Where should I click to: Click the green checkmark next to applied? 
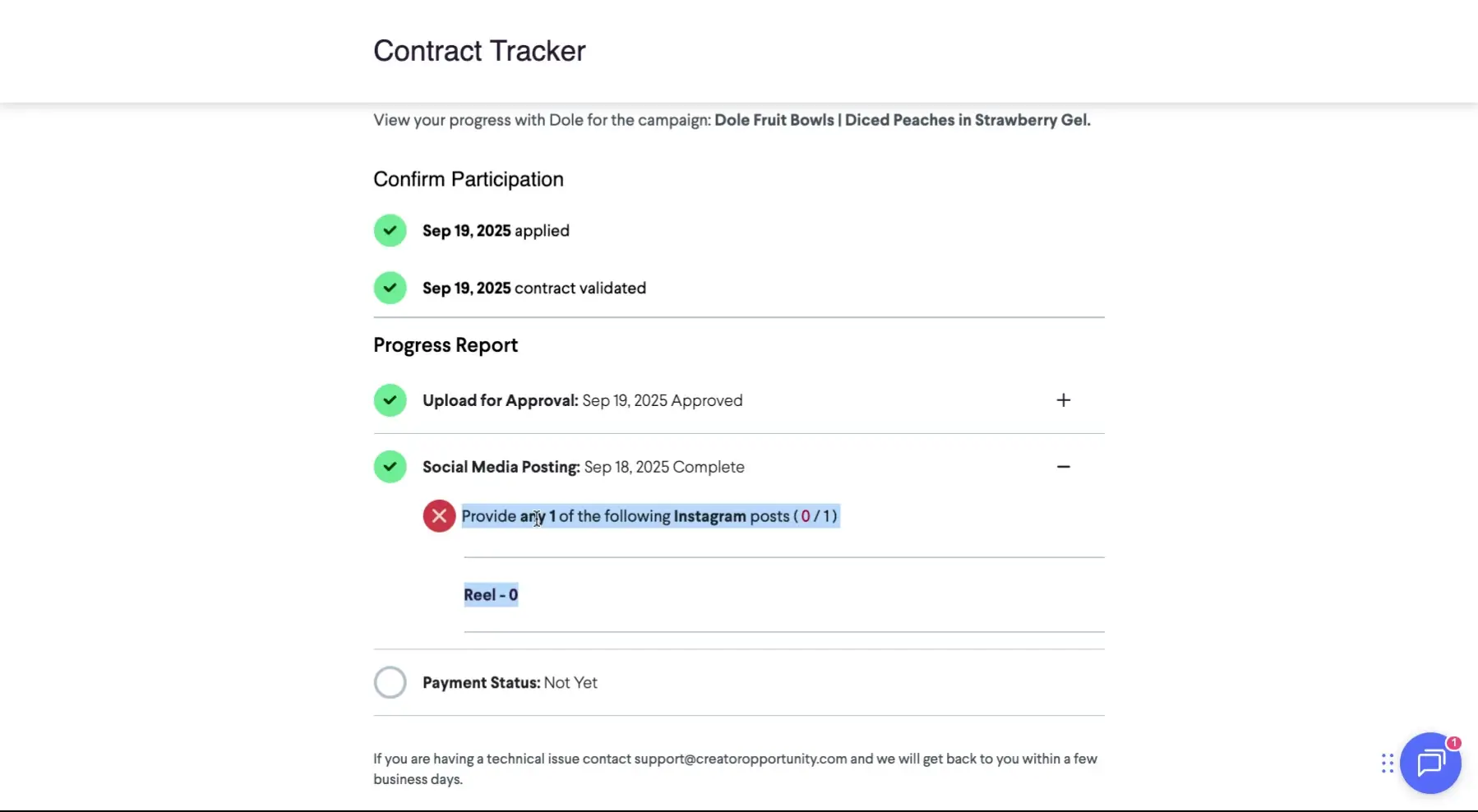[389, 230]
